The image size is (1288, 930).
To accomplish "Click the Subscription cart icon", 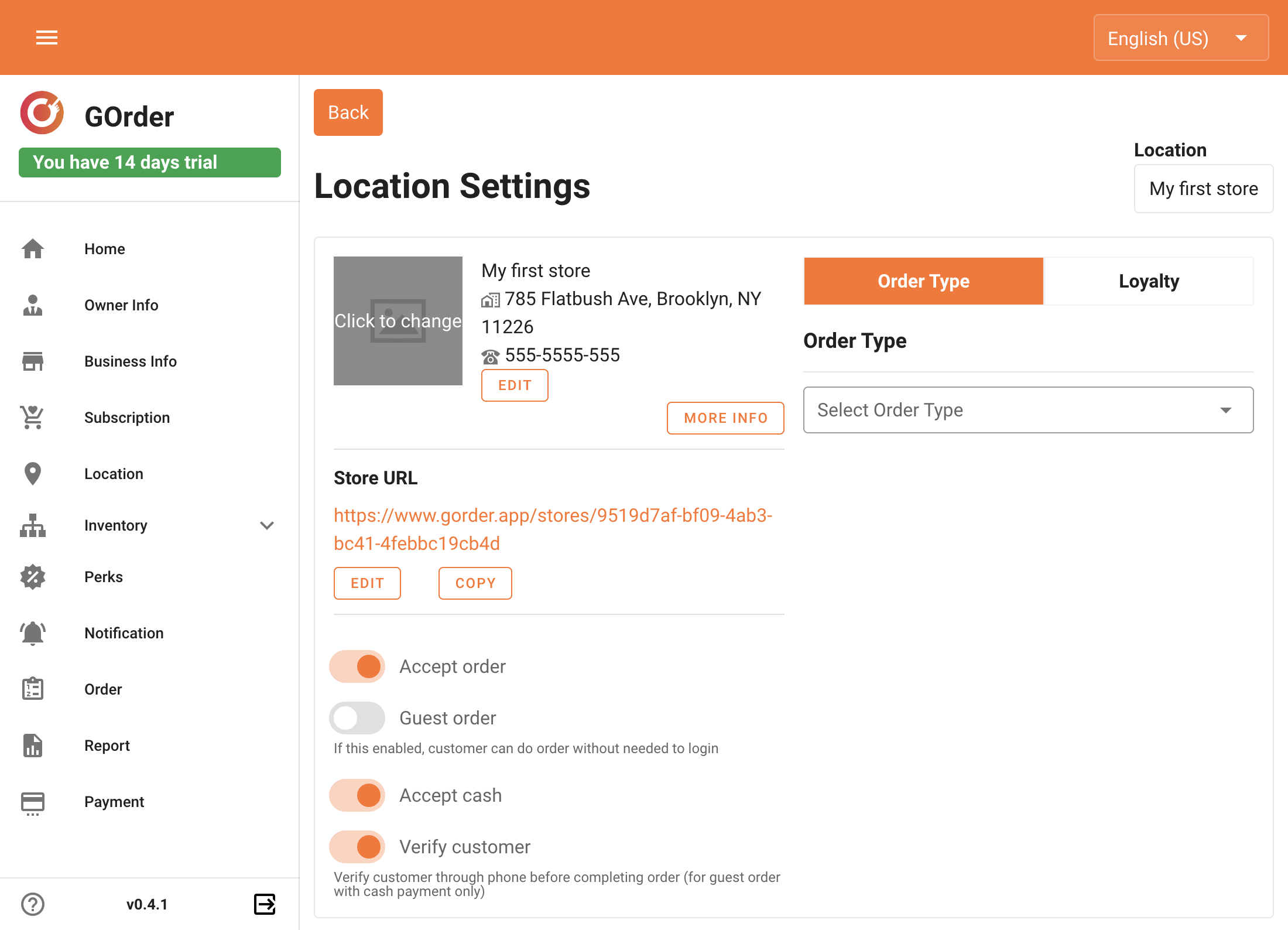I will pyautogui.click(x=33, y=418).
